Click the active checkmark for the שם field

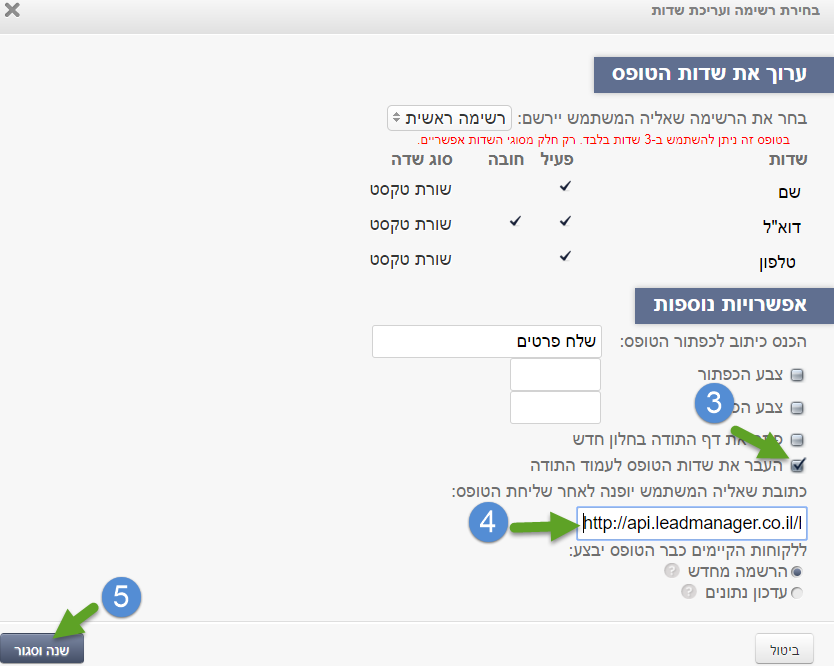tap(565, 187)
